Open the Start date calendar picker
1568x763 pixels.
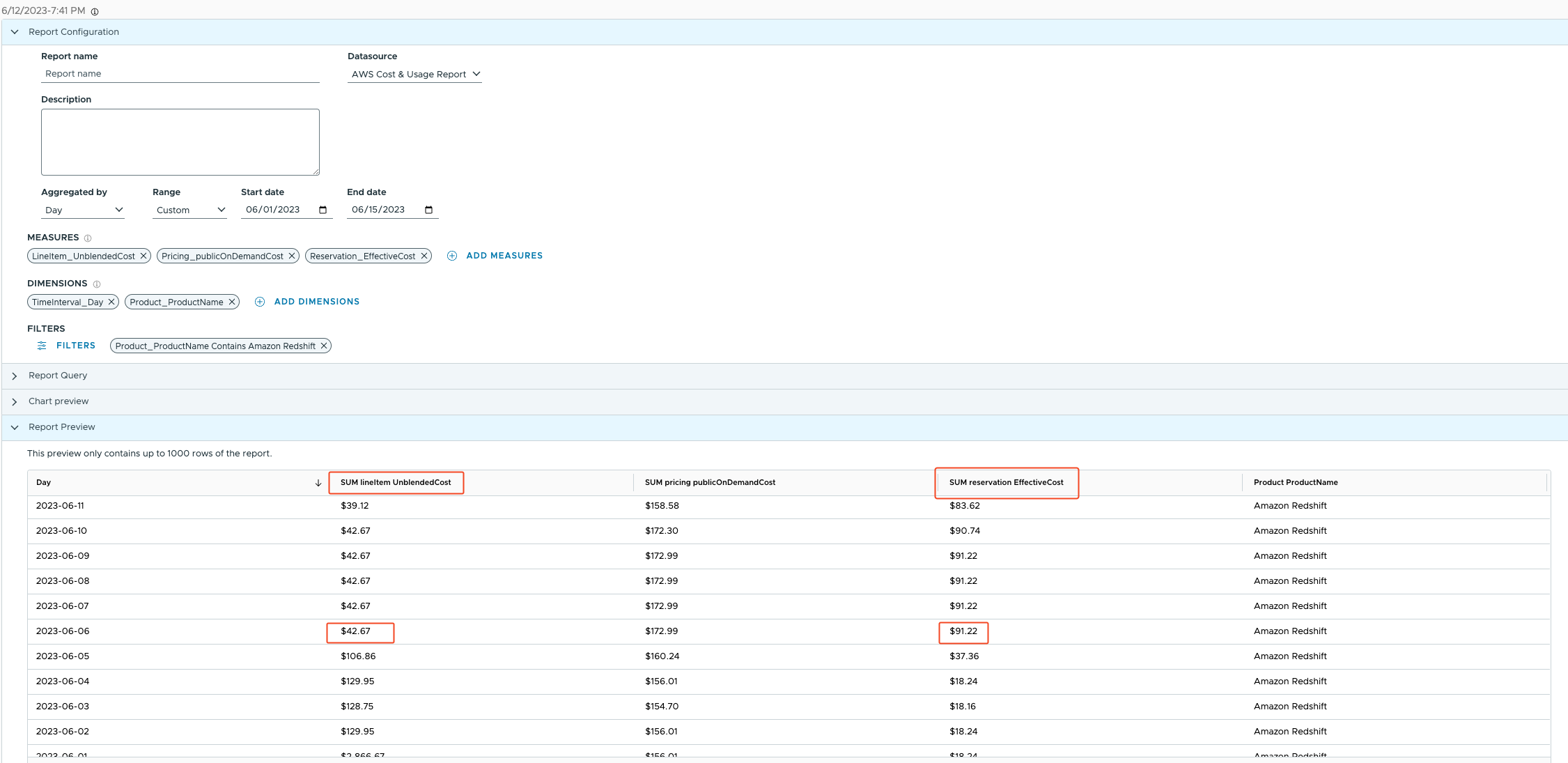coord(323,210)
